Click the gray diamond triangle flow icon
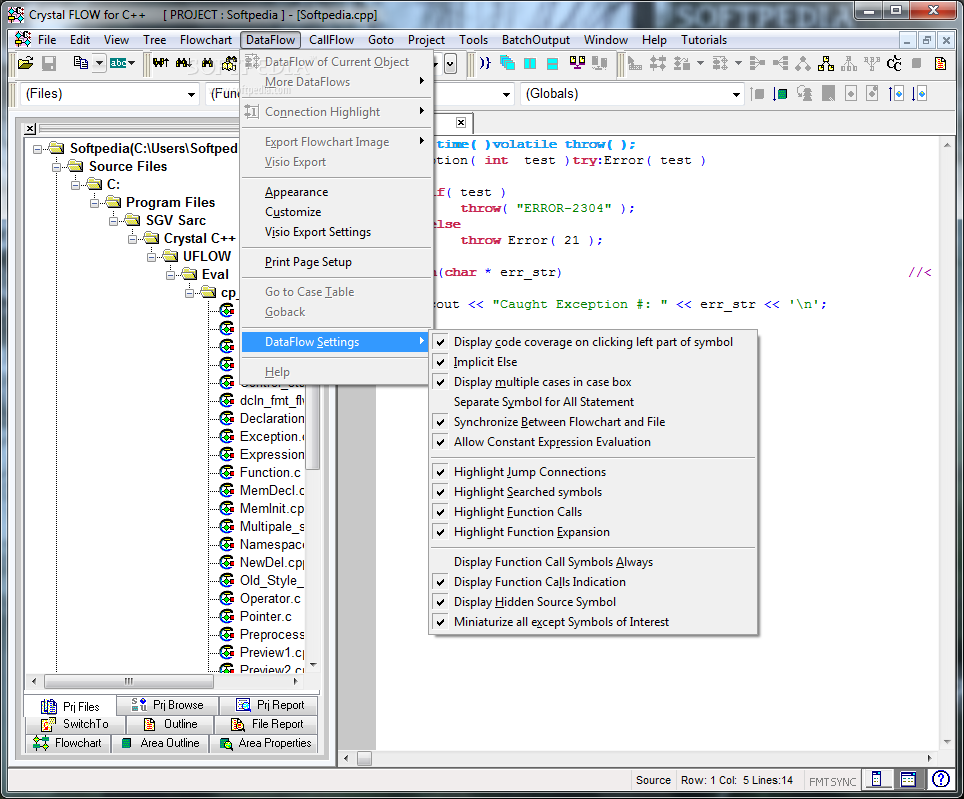Viewport: 964px width, 799px height. tap(803, 63)
